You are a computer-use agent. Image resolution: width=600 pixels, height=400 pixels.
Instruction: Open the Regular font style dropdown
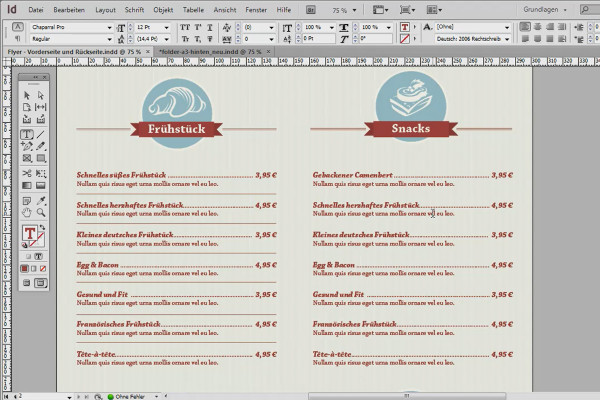point(109,39)
